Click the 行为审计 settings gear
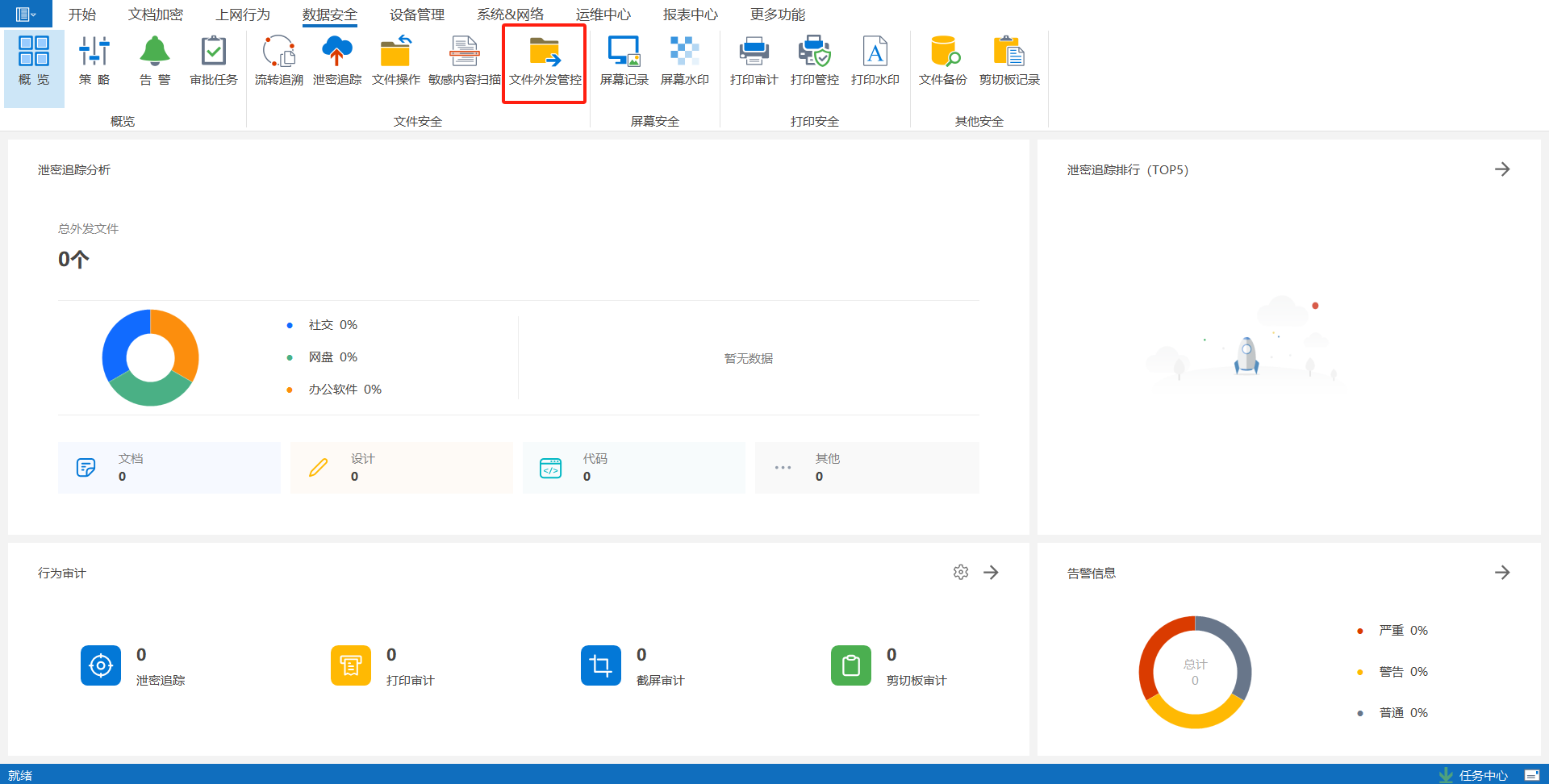The width and height of the screenshot is (1549, 784). (x=960, y=573)
